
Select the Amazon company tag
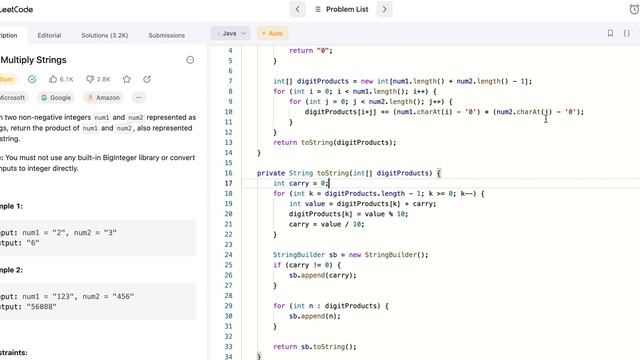pyautogui.click(x=103, y=98)
